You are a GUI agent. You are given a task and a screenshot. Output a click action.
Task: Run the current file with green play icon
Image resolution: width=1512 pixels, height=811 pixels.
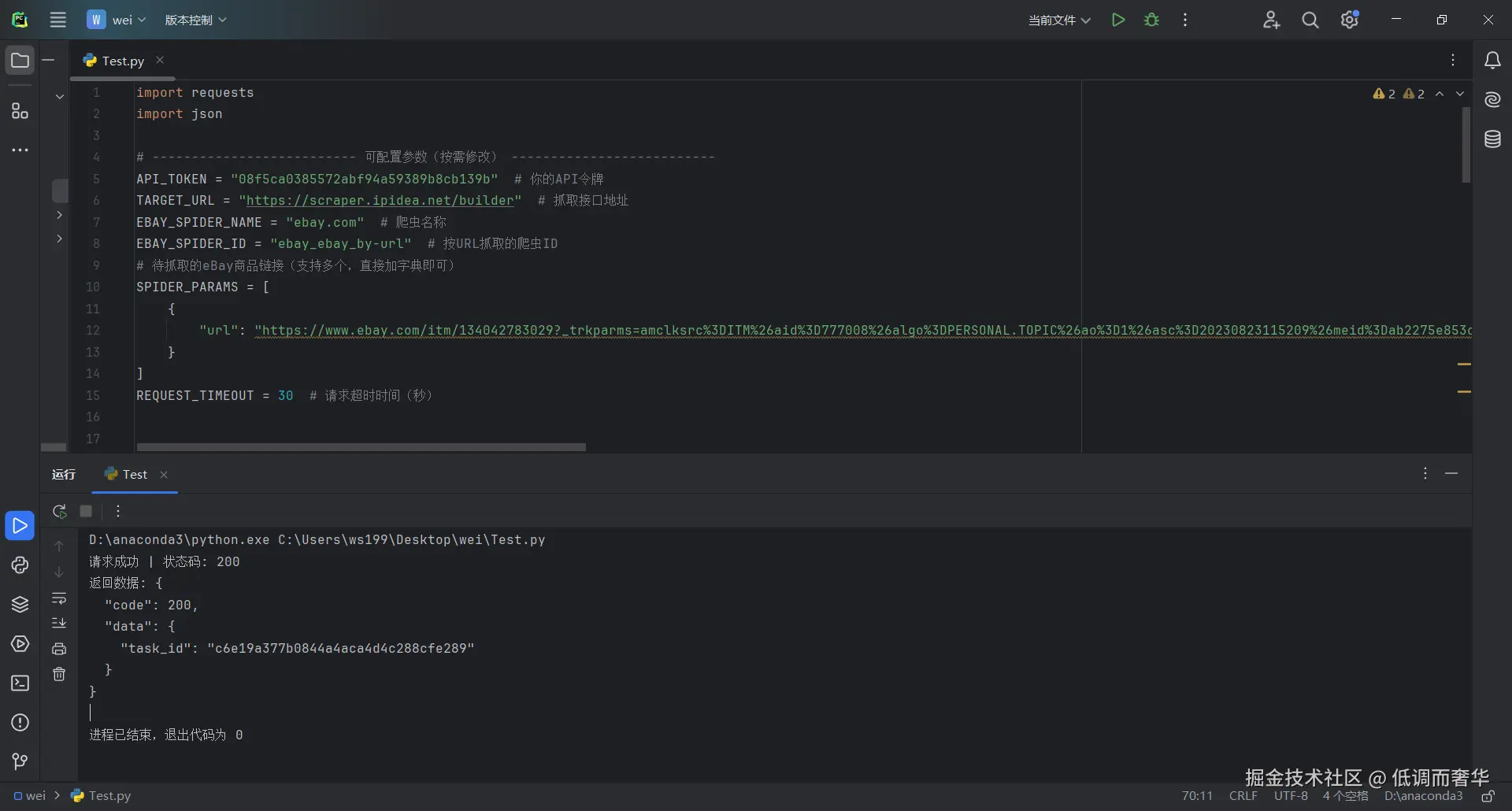(1117, 20)
